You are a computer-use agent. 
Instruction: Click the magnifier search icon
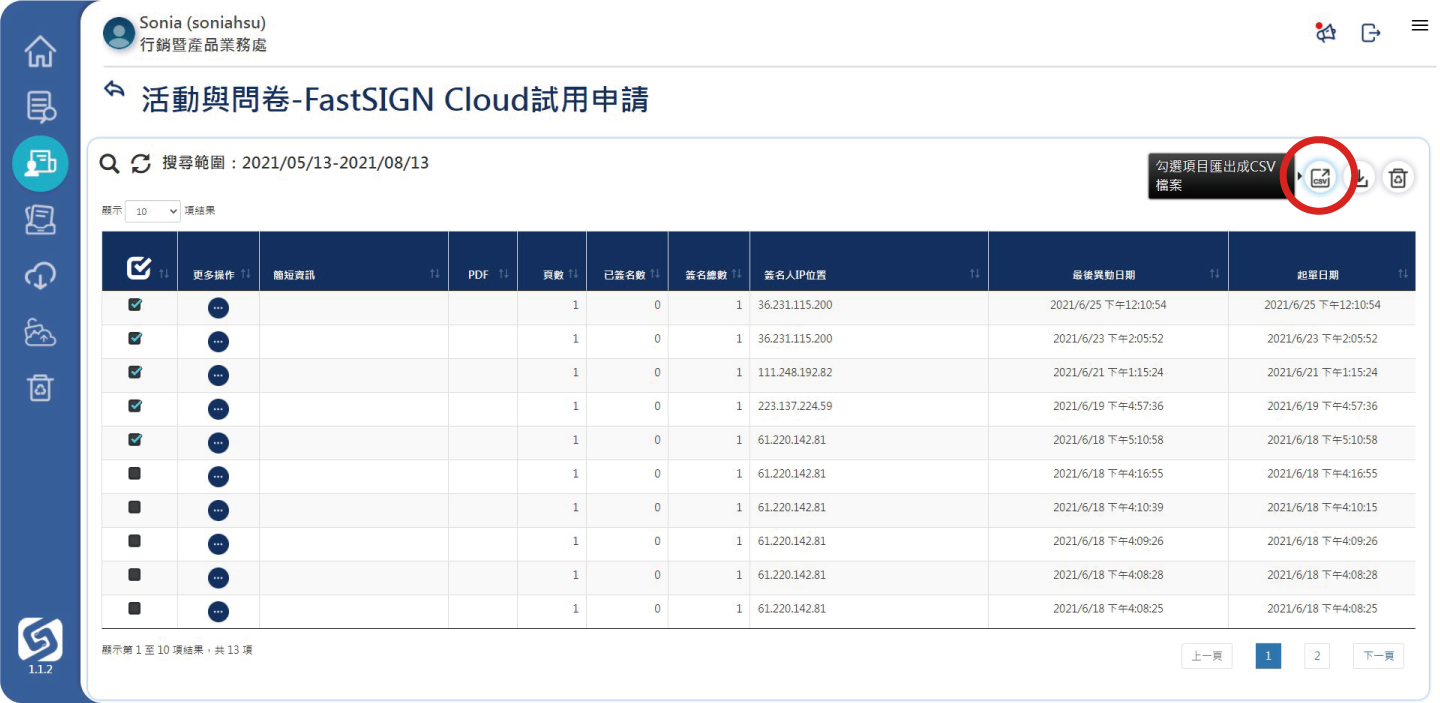click(x=110, y=164)
